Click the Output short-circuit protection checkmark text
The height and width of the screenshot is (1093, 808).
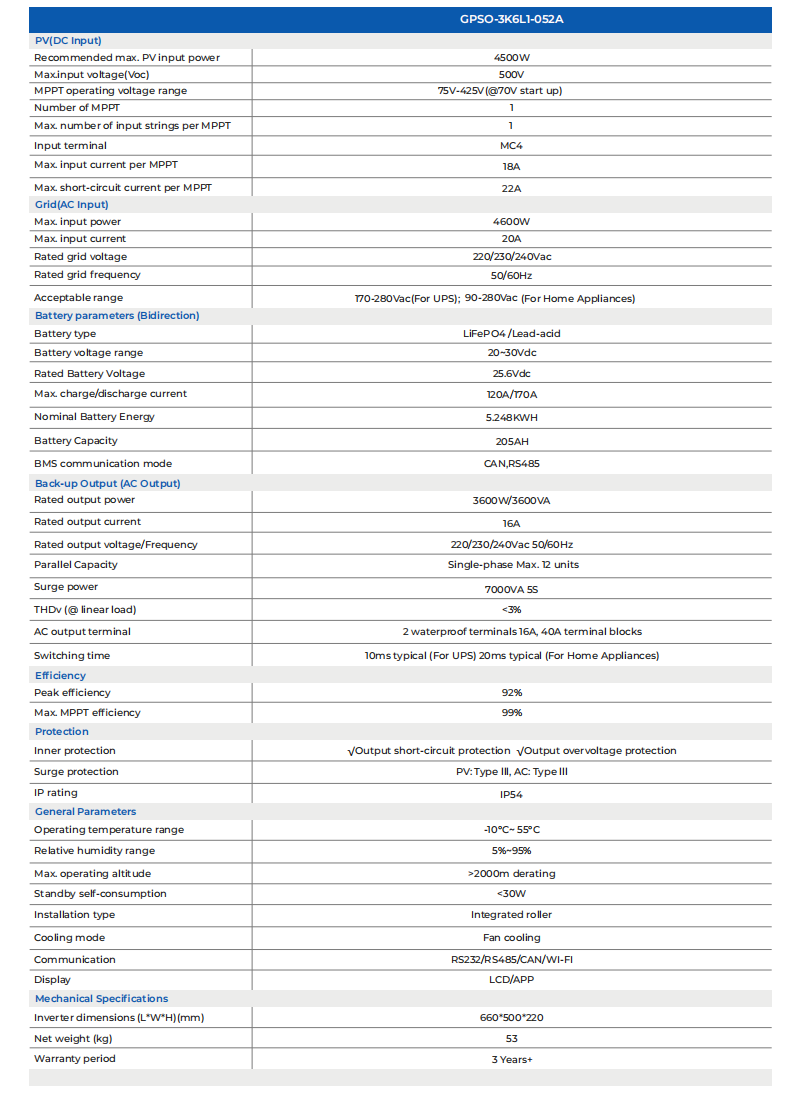[x=429, y=751]
